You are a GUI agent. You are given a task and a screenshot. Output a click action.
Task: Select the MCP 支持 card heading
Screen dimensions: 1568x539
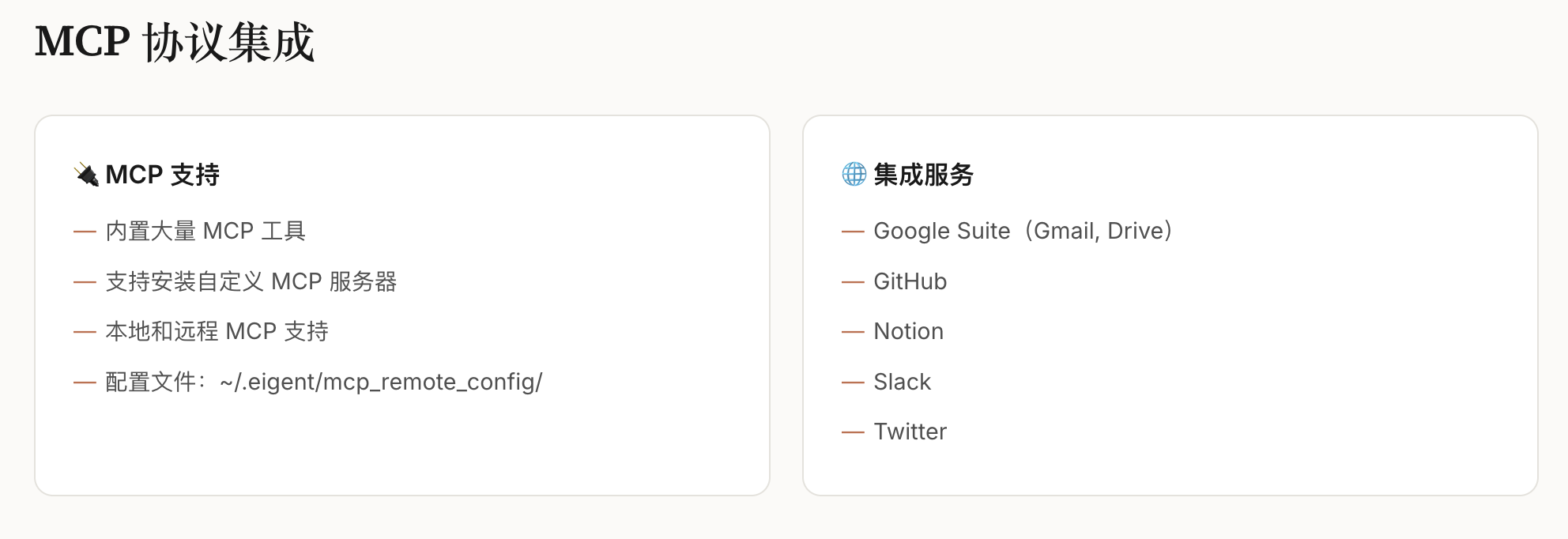tap(163, 175)
